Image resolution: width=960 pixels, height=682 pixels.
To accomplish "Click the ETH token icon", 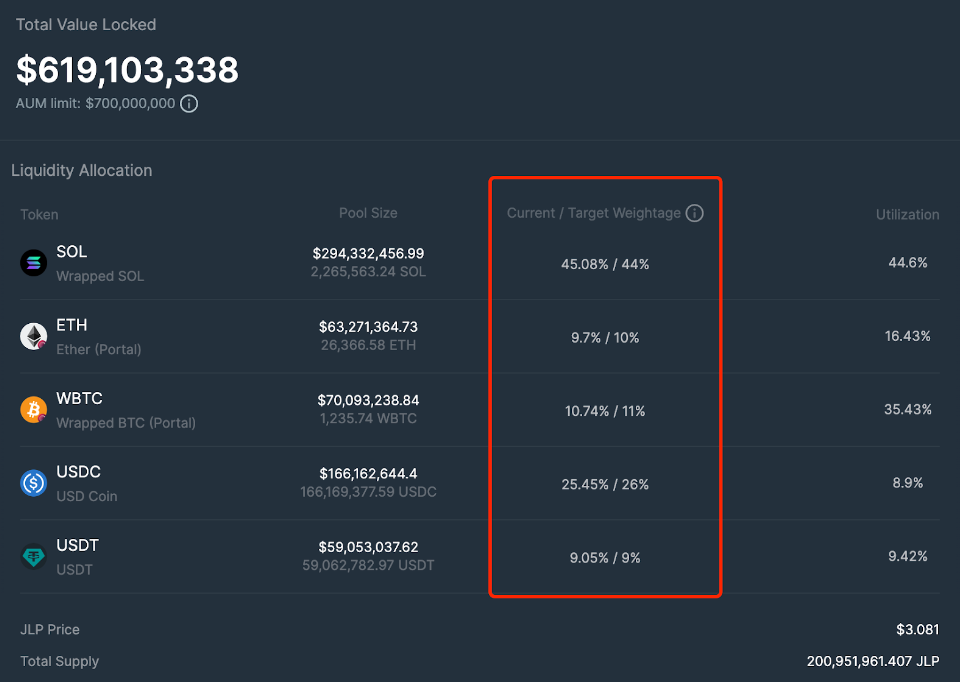I will click(34, 337).
